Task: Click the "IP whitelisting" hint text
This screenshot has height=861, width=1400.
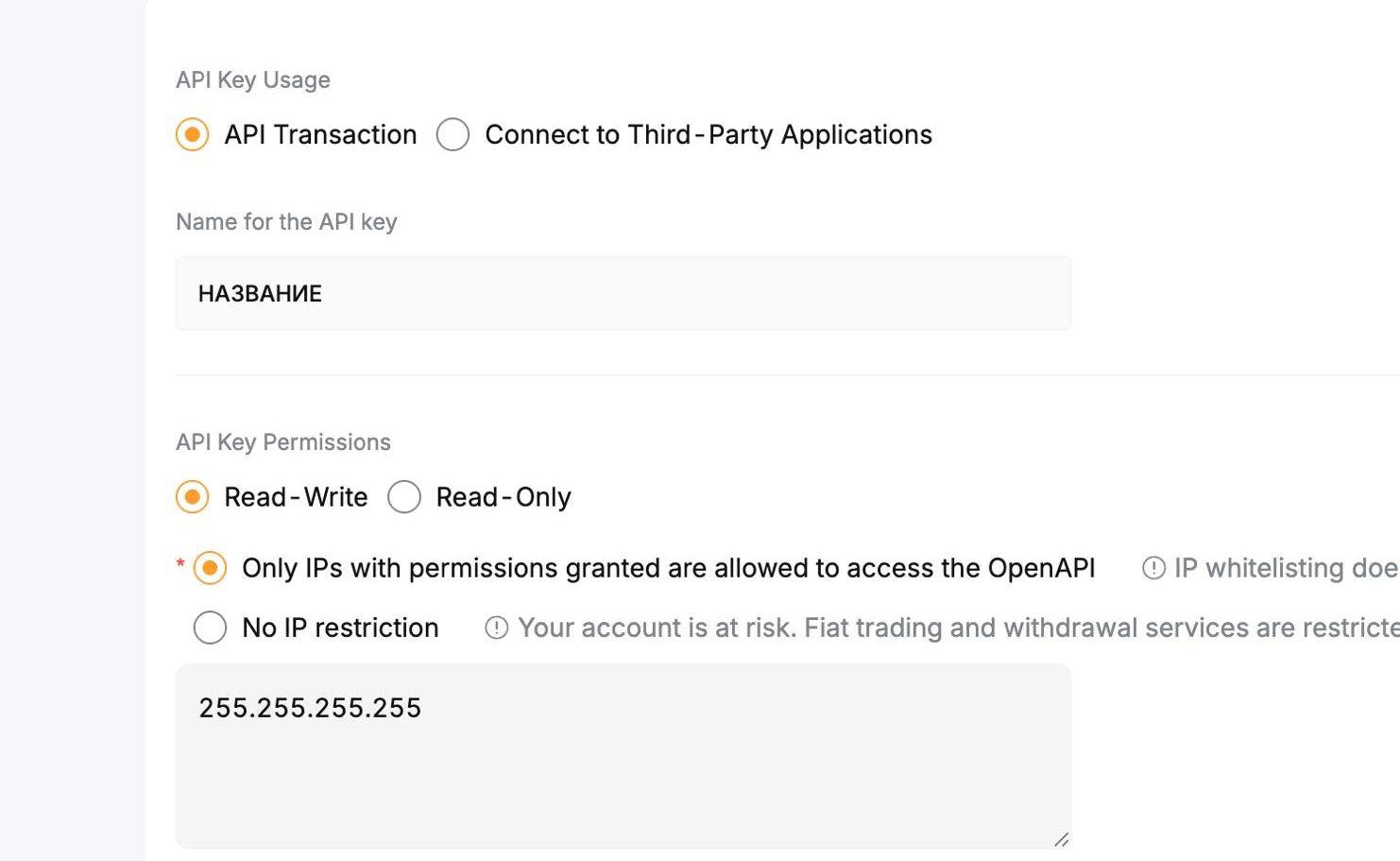Action: tap(1285, 568)
